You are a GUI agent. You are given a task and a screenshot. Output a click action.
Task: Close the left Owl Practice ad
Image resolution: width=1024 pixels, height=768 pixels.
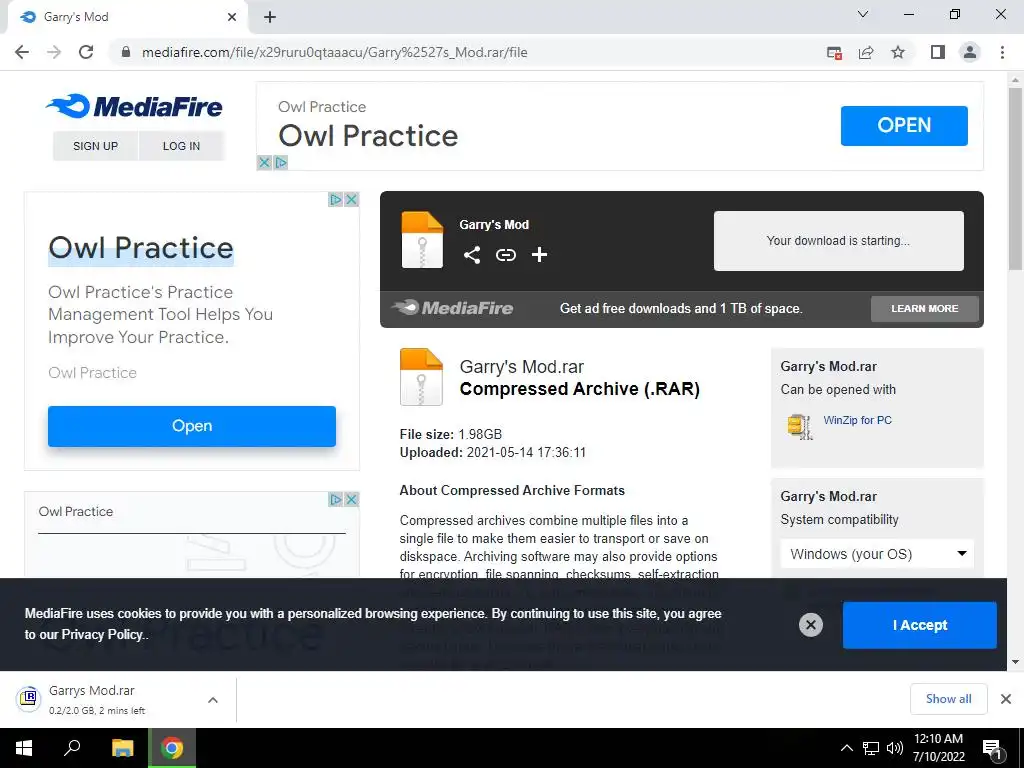(351, 199)
